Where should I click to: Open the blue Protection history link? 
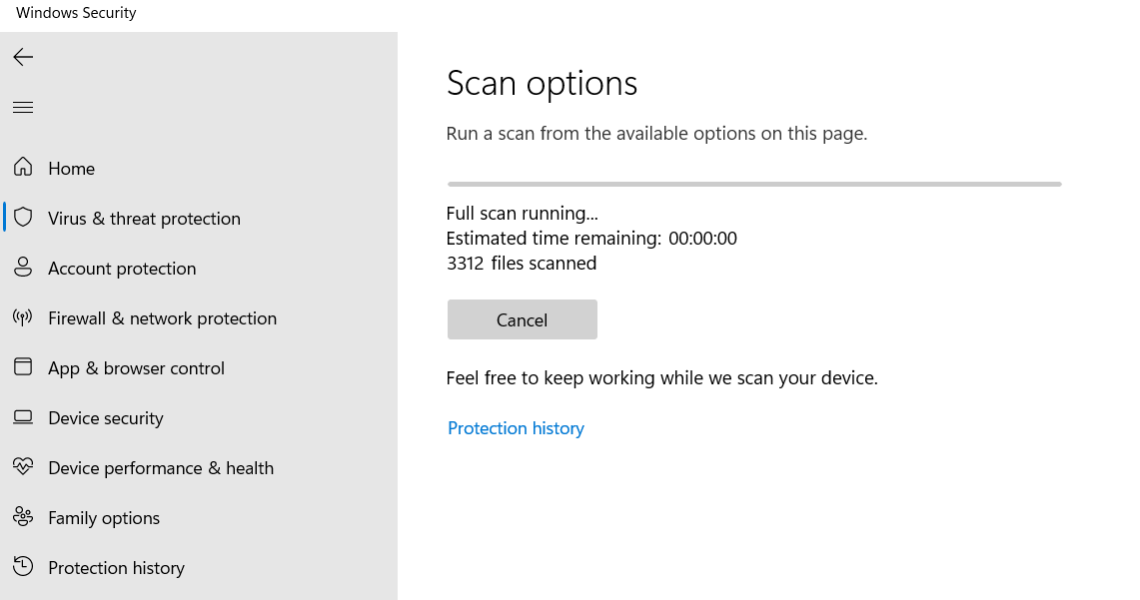point(515,428)
